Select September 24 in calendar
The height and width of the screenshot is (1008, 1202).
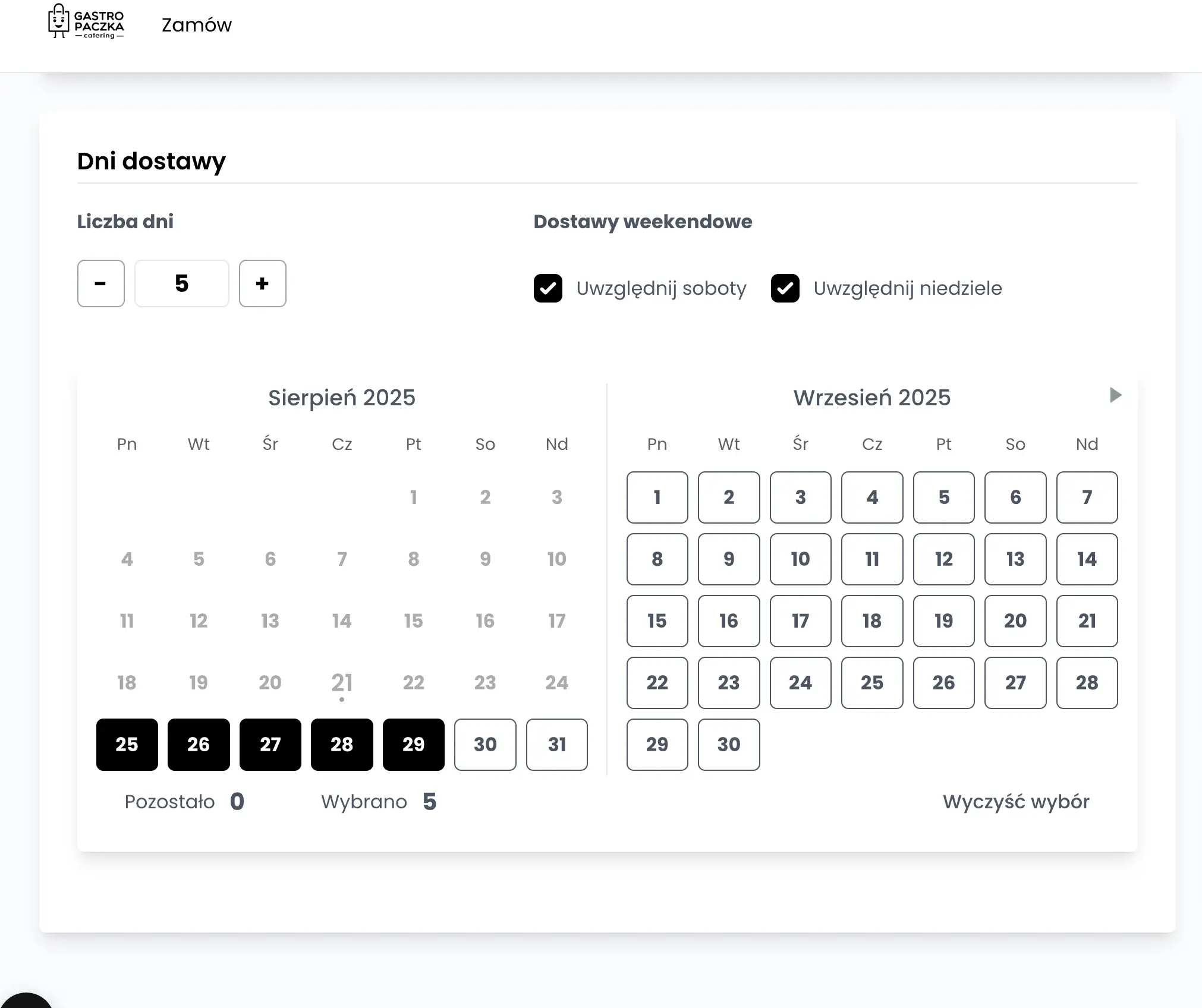pos(800,682)
